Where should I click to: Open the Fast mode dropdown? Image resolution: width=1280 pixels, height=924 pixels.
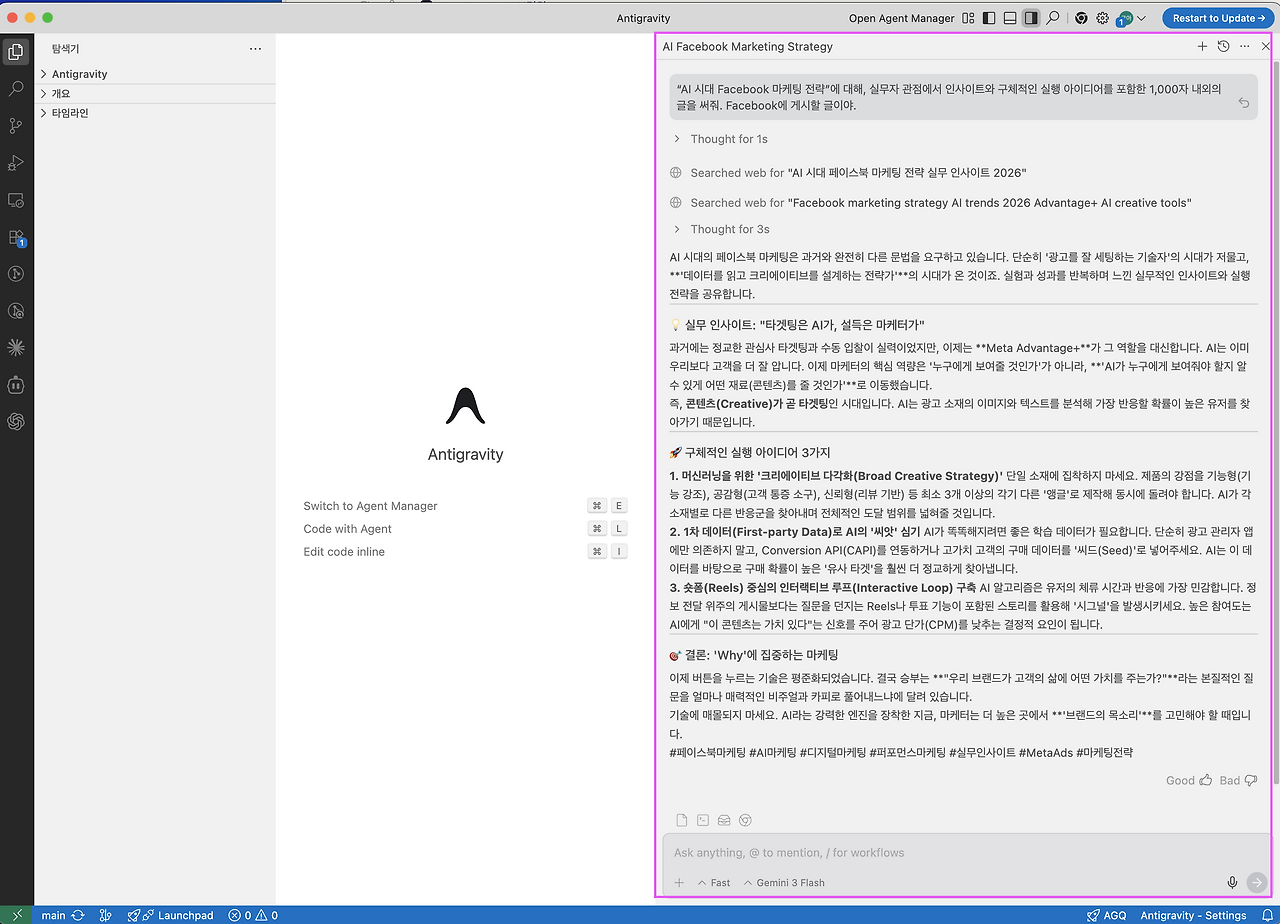(x=714, y=883)
